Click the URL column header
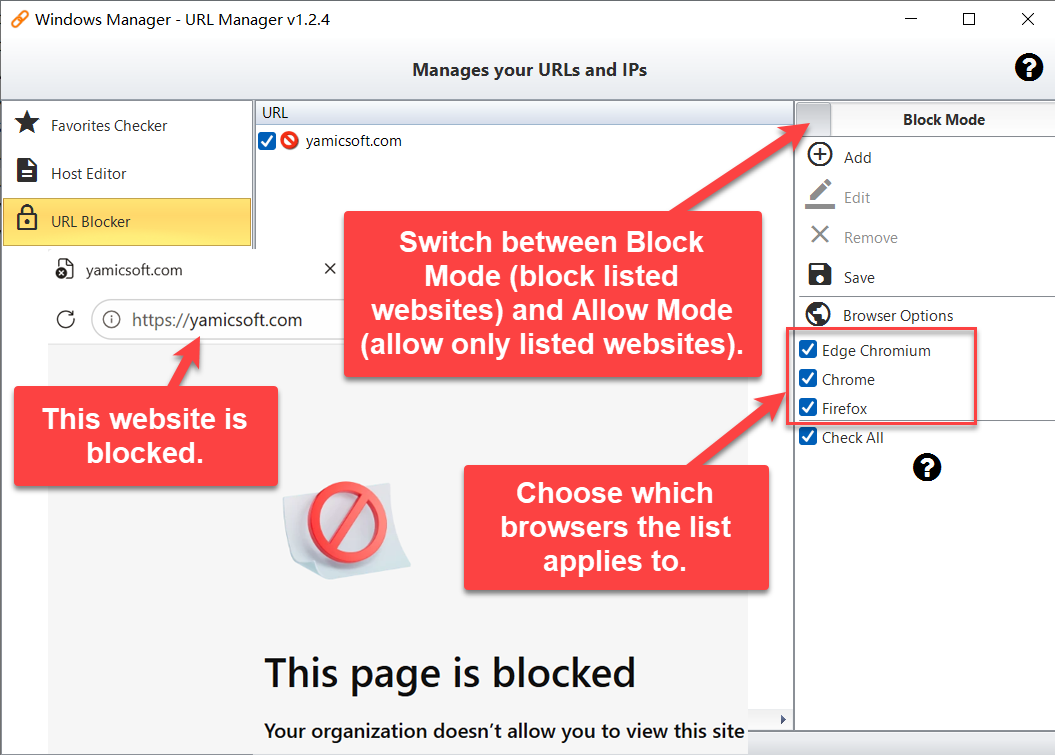 (524, 112)
